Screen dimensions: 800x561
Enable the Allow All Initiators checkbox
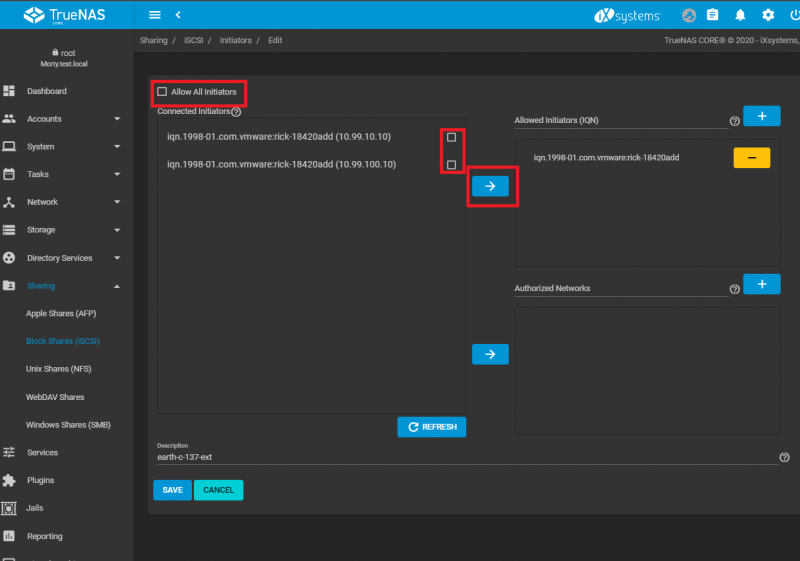pos(162,92)
